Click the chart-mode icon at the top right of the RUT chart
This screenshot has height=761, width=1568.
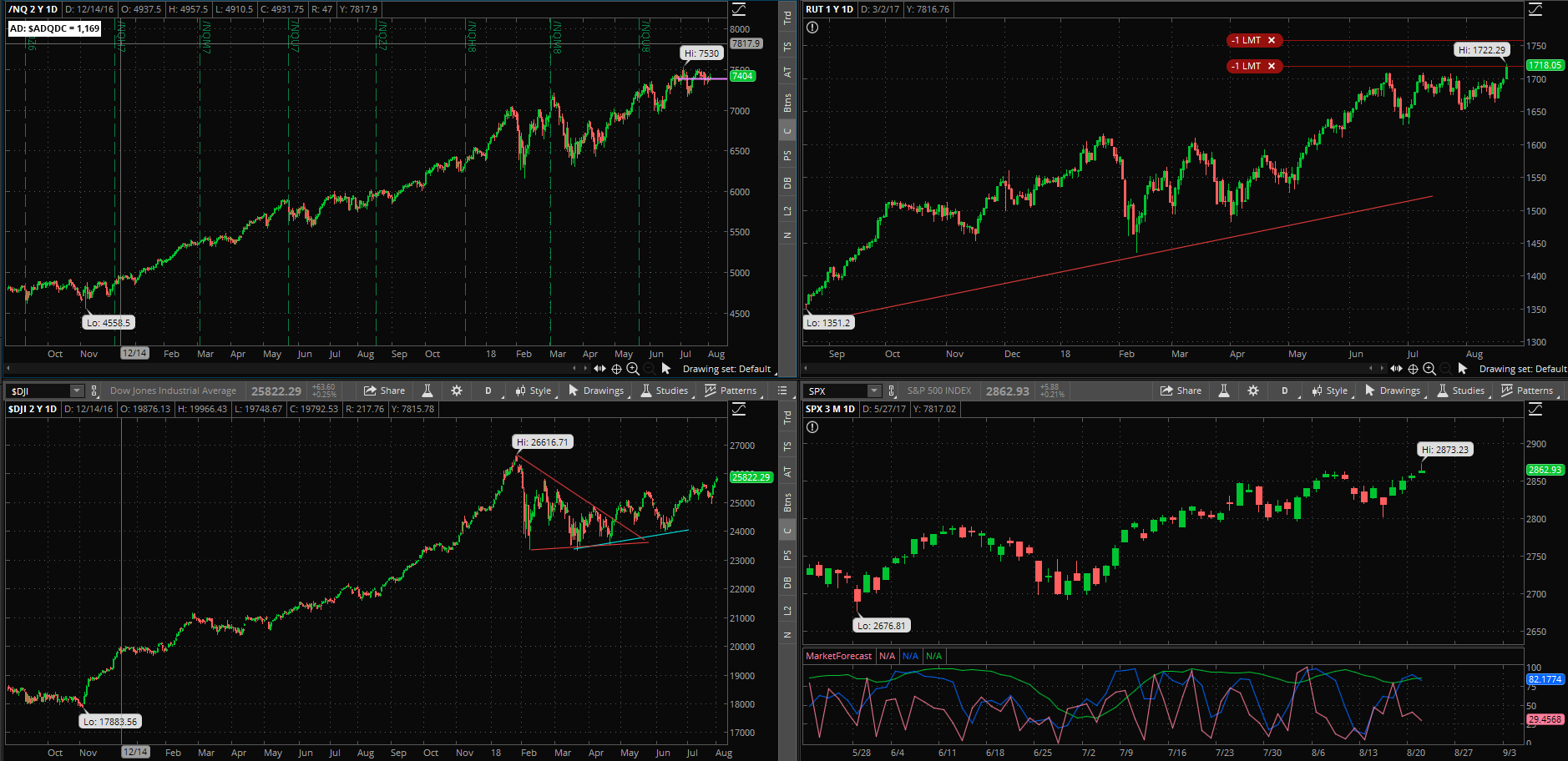point(1536,9)
